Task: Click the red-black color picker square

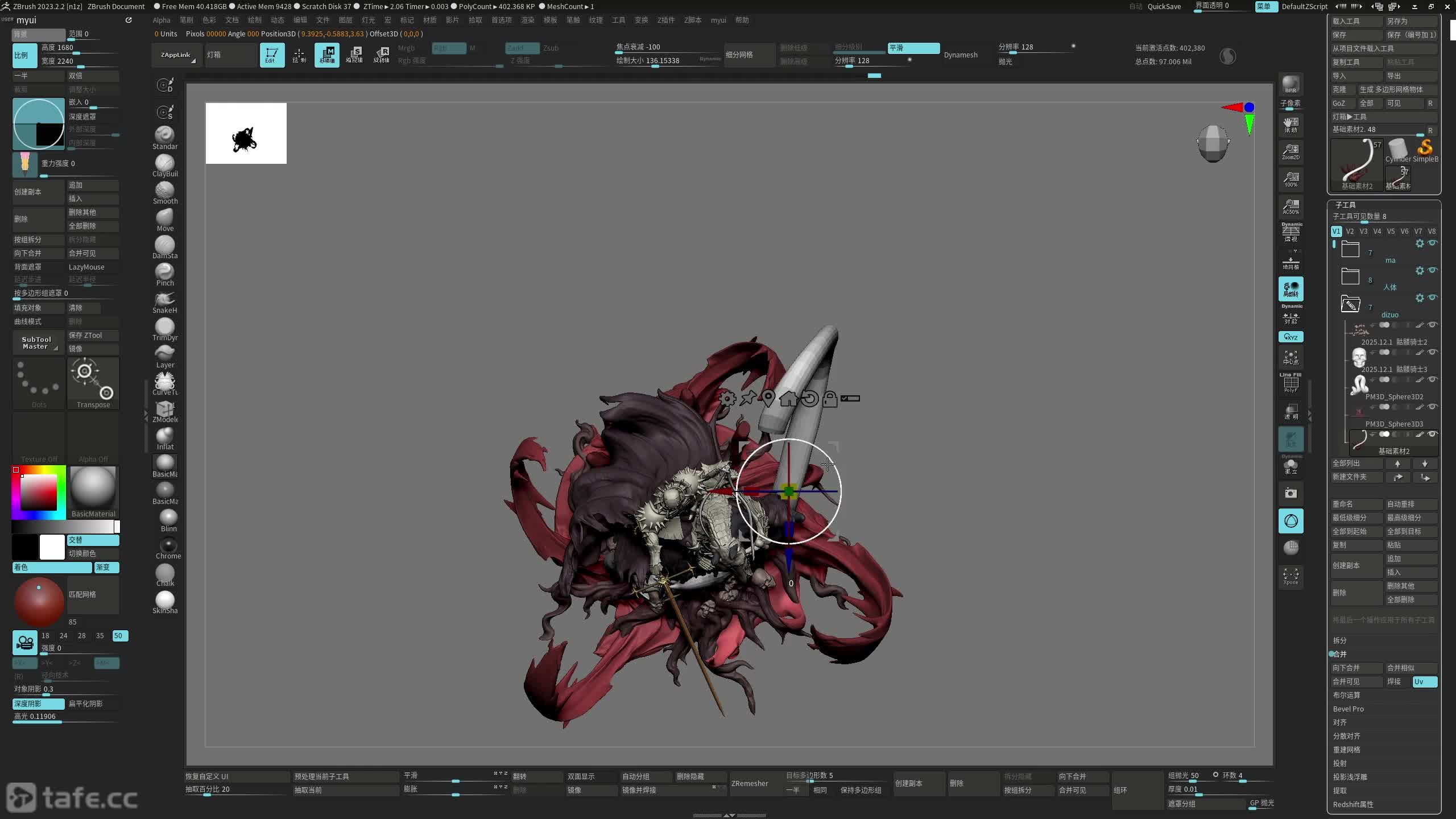Action: click(39, 493)
